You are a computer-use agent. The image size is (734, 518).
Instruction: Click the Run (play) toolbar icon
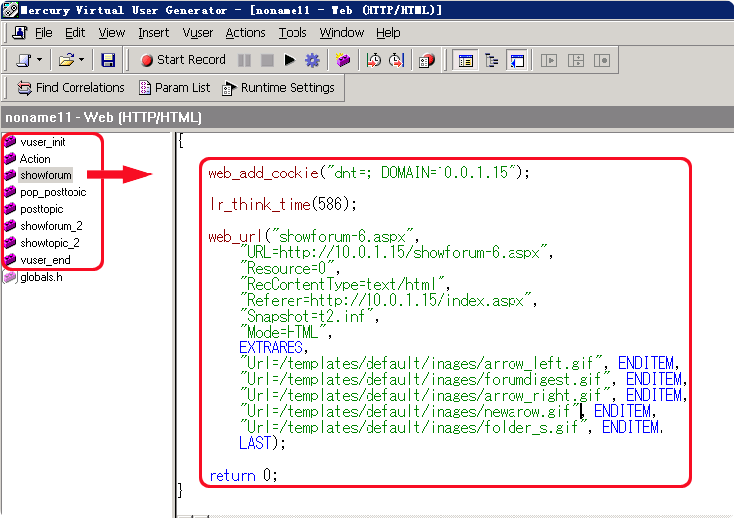click(290, 60)
